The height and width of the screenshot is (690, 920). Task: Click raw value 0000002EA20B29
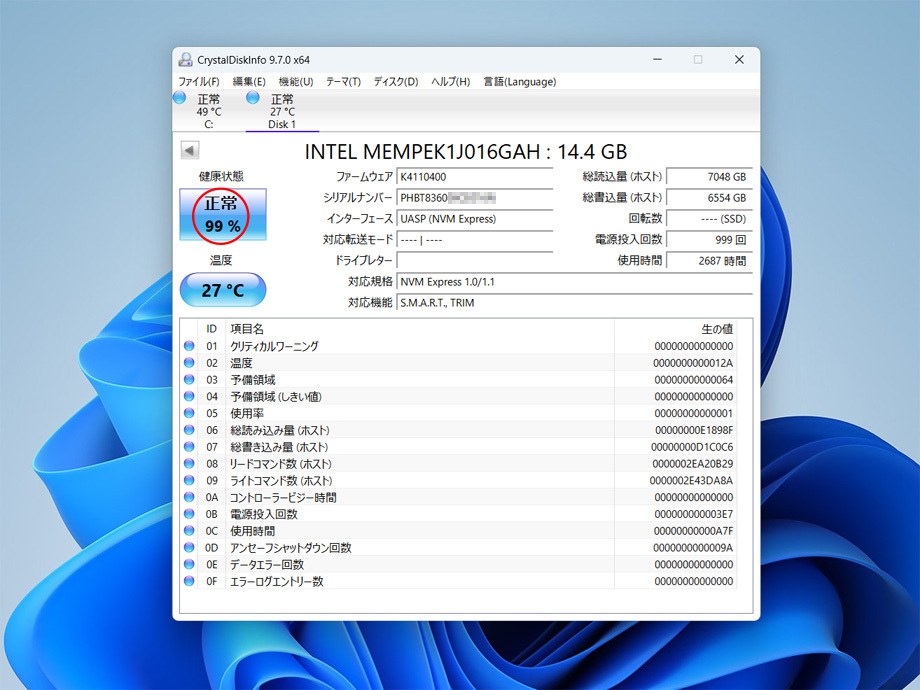(x=693, y=464)
